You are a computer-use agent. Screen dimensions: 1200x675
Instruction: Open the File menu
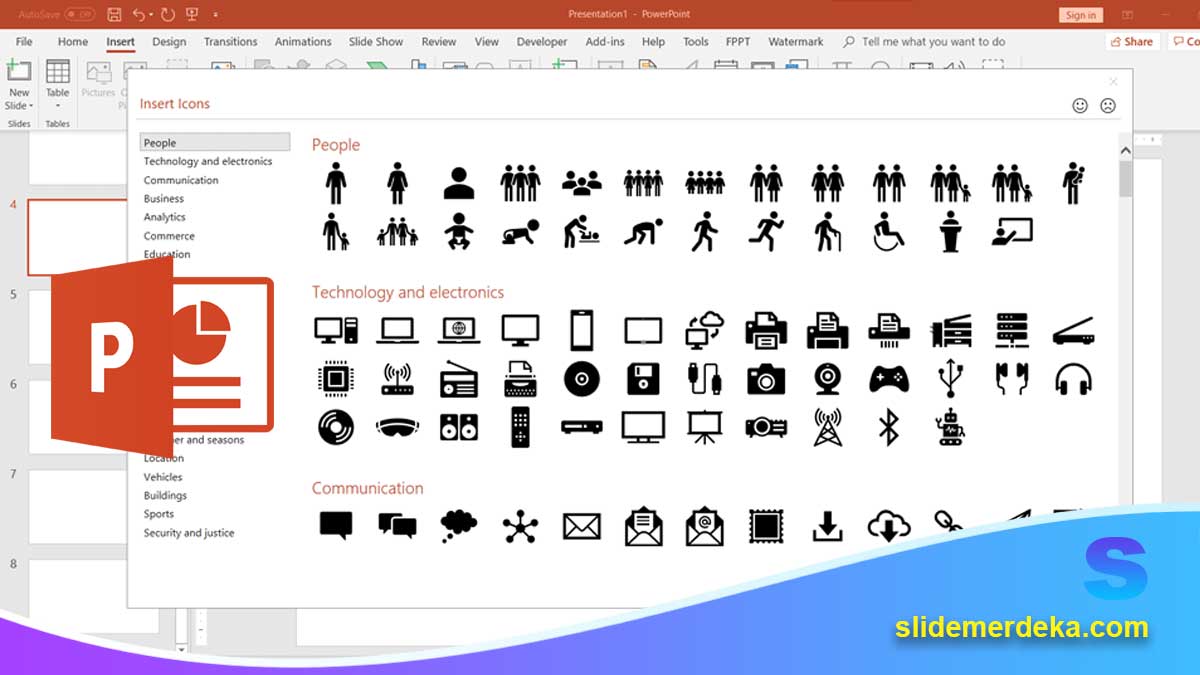pos(24,42)
